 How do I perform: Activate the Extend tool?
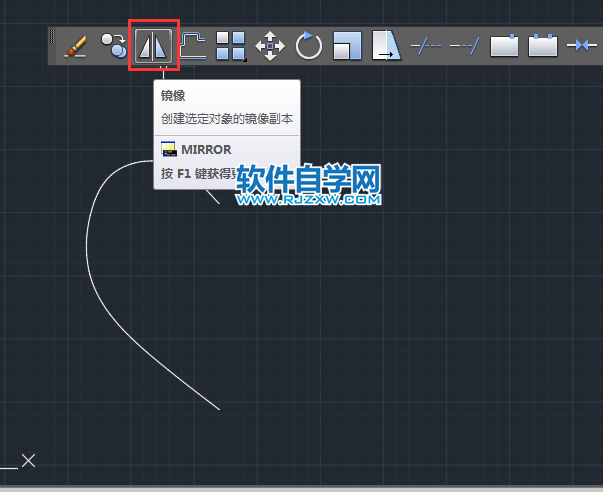tap(464, 45)
